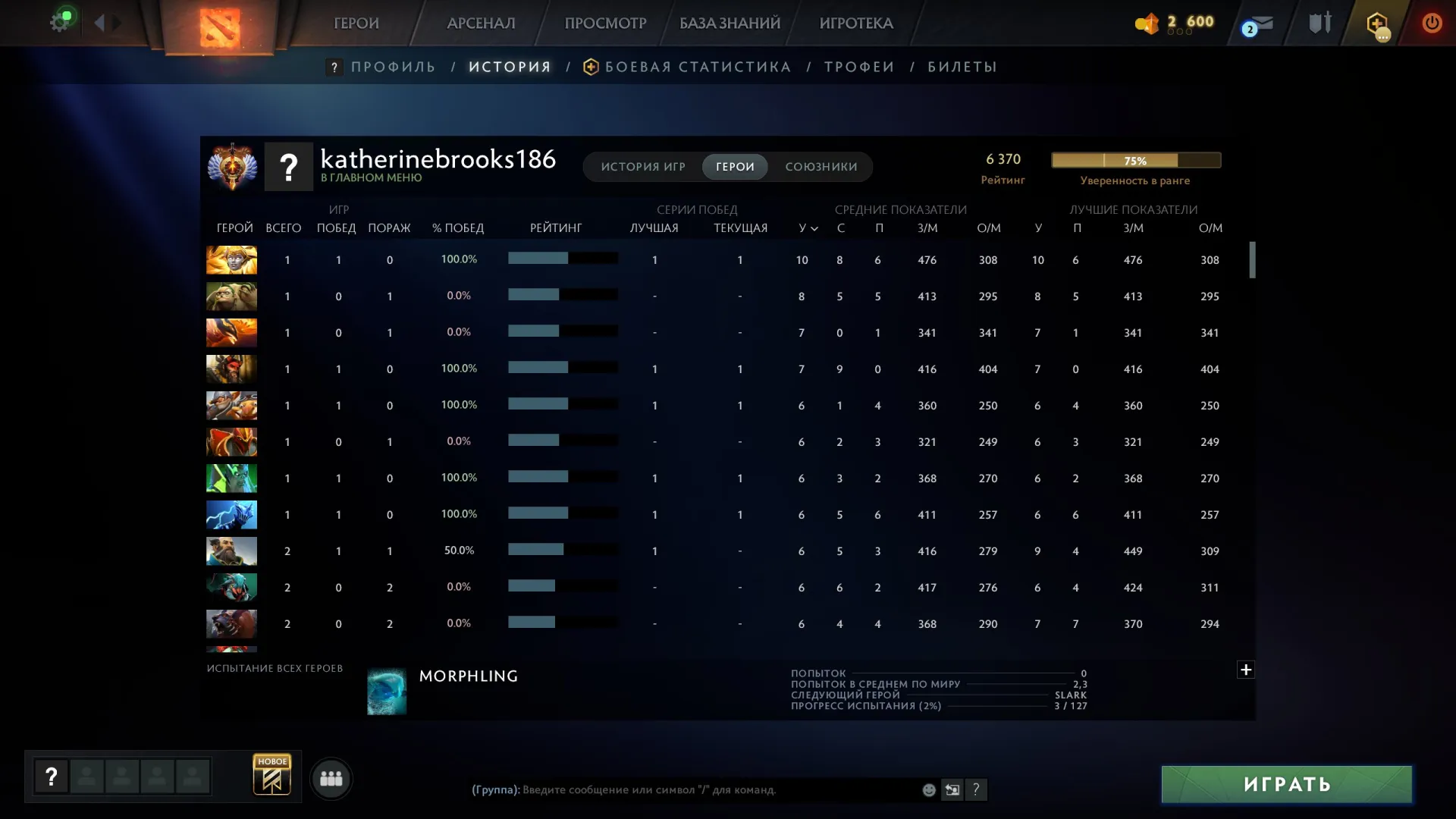Open the settings gear icon
The height and width of the screenshot is (819, 1456).
[x=59, y=22]
